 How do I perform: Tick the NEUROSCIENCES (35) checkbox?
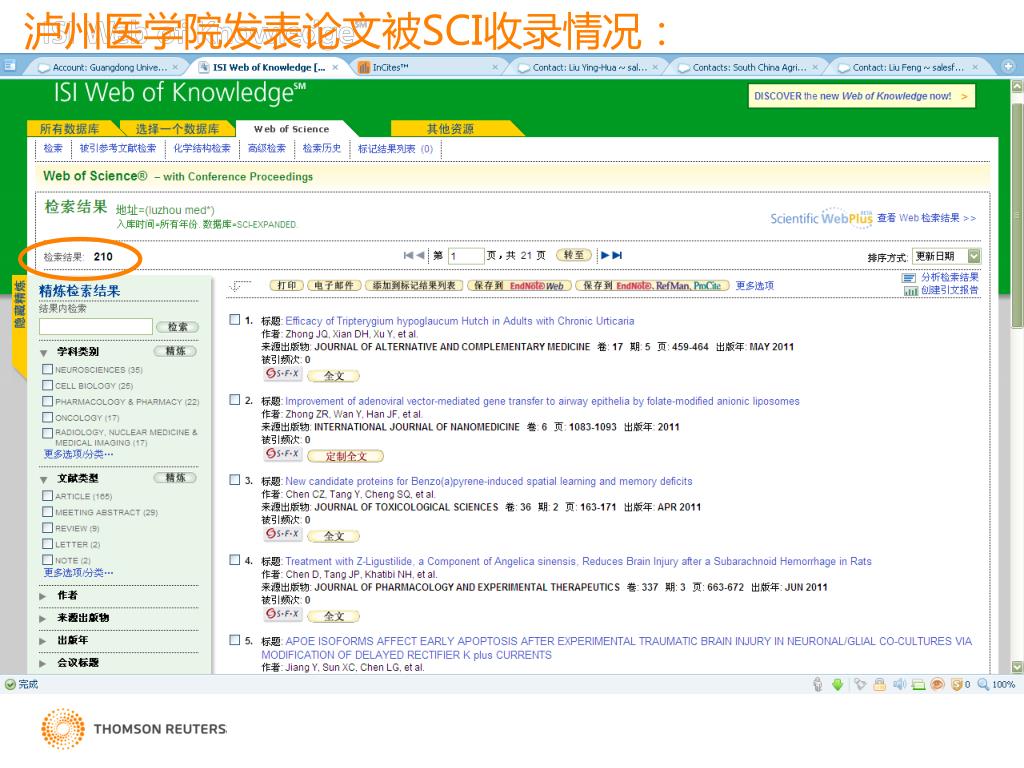(48, 370)
